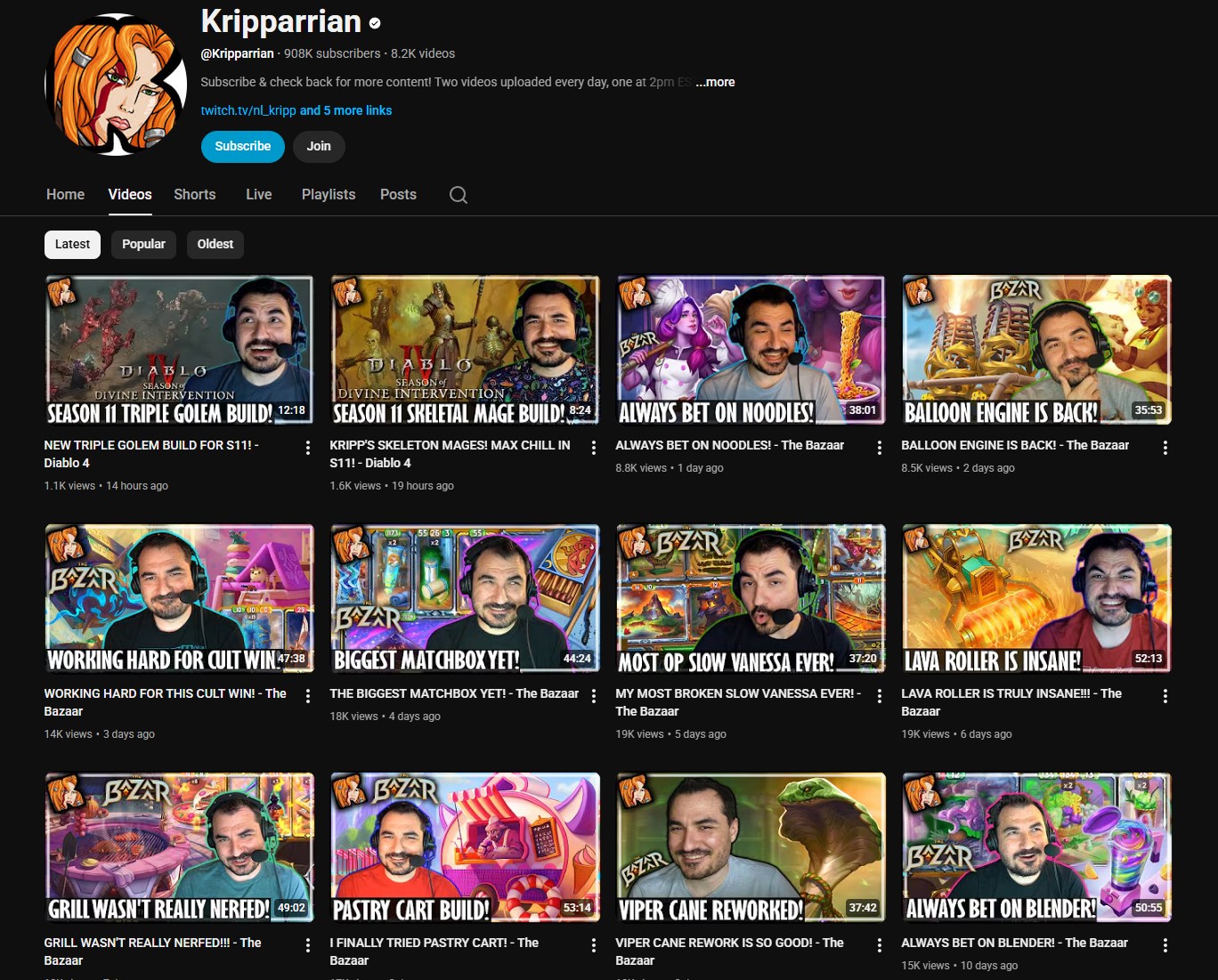Play the Most OP Slow Vanessa Ever thumbnail
This screenshot has height=980, width=1218.
click(751, 599)
